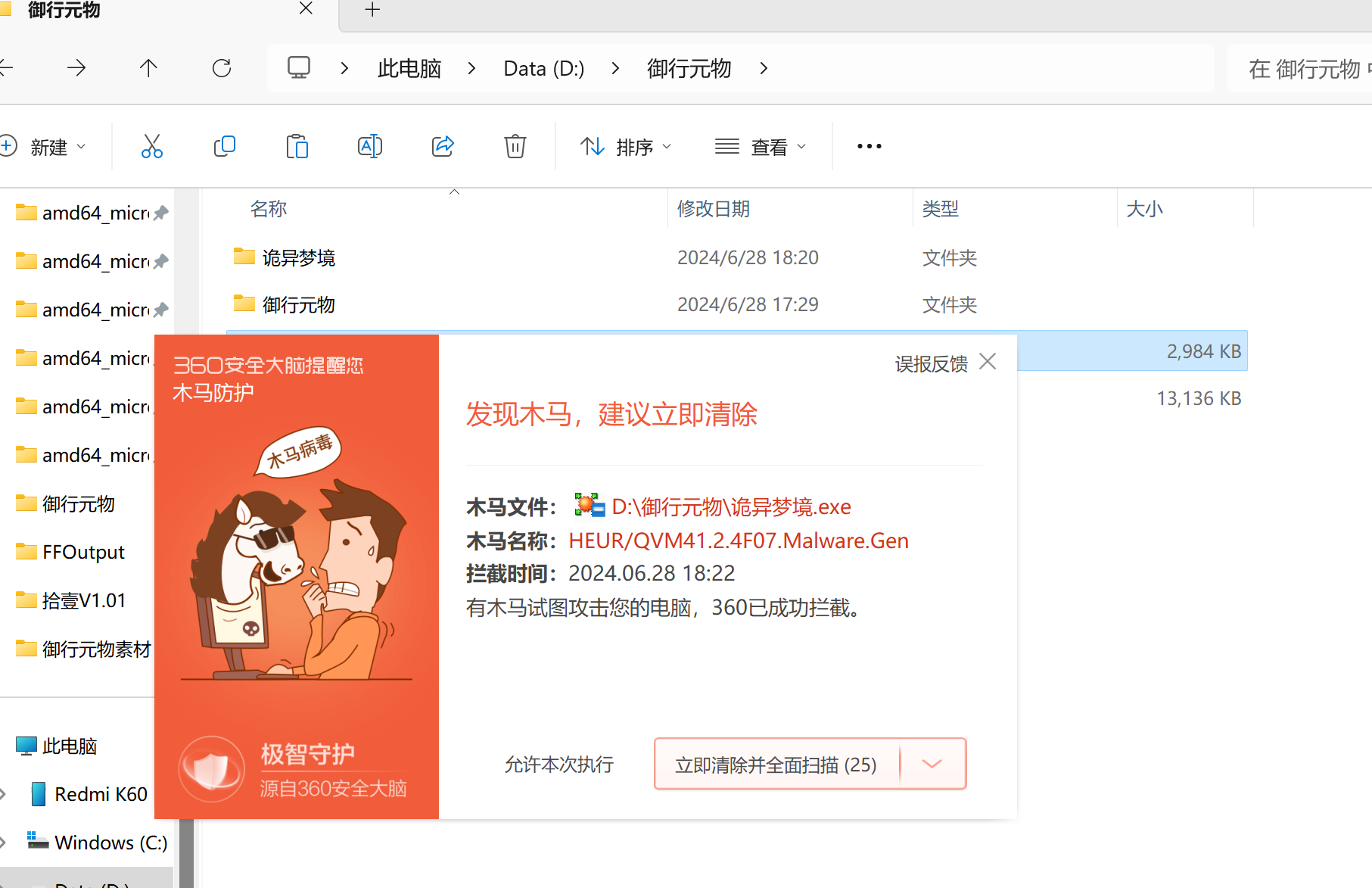The width and height of the screenshot is (1372, 888).
Task: Go up one folder level
Action: pos(148,68)
